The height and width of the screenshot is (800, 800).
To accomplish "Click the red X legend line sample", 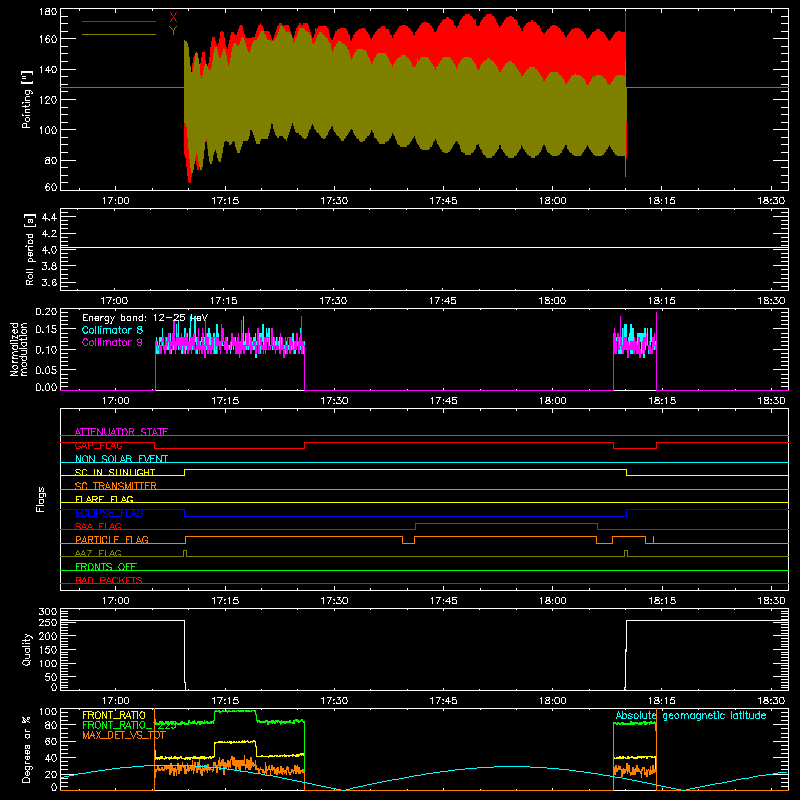I will (x=119, y=21).
